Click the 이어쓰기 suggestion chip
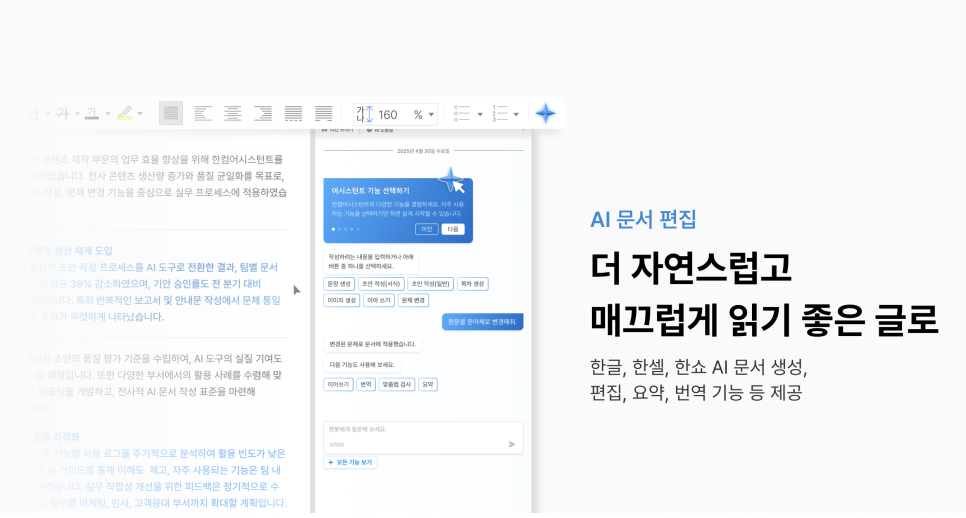The image size is (966, 518). click(338, 384)
